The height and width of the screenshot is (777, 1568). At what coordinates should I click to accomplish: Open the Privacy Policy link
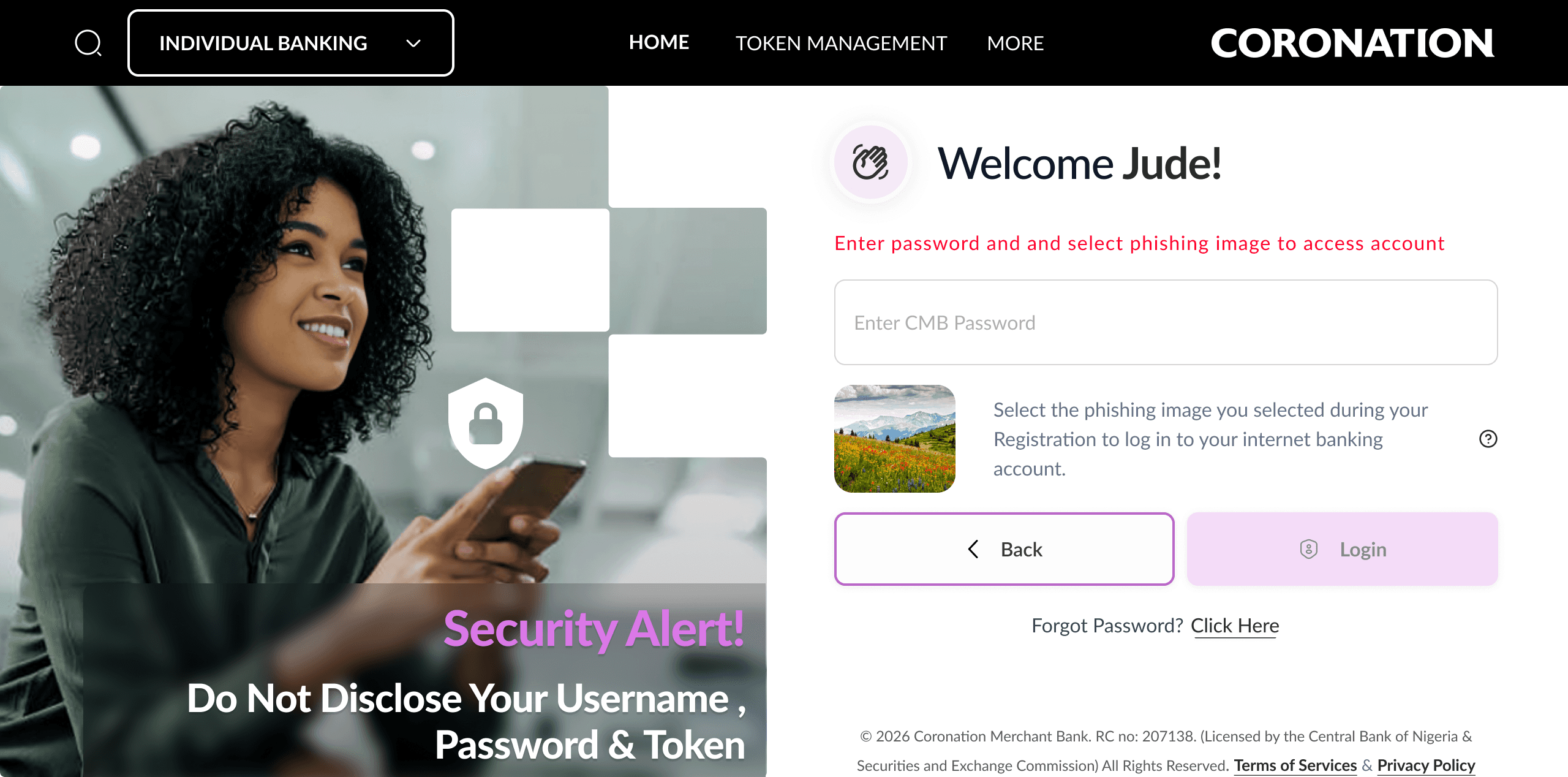(x=1427, y=765)
